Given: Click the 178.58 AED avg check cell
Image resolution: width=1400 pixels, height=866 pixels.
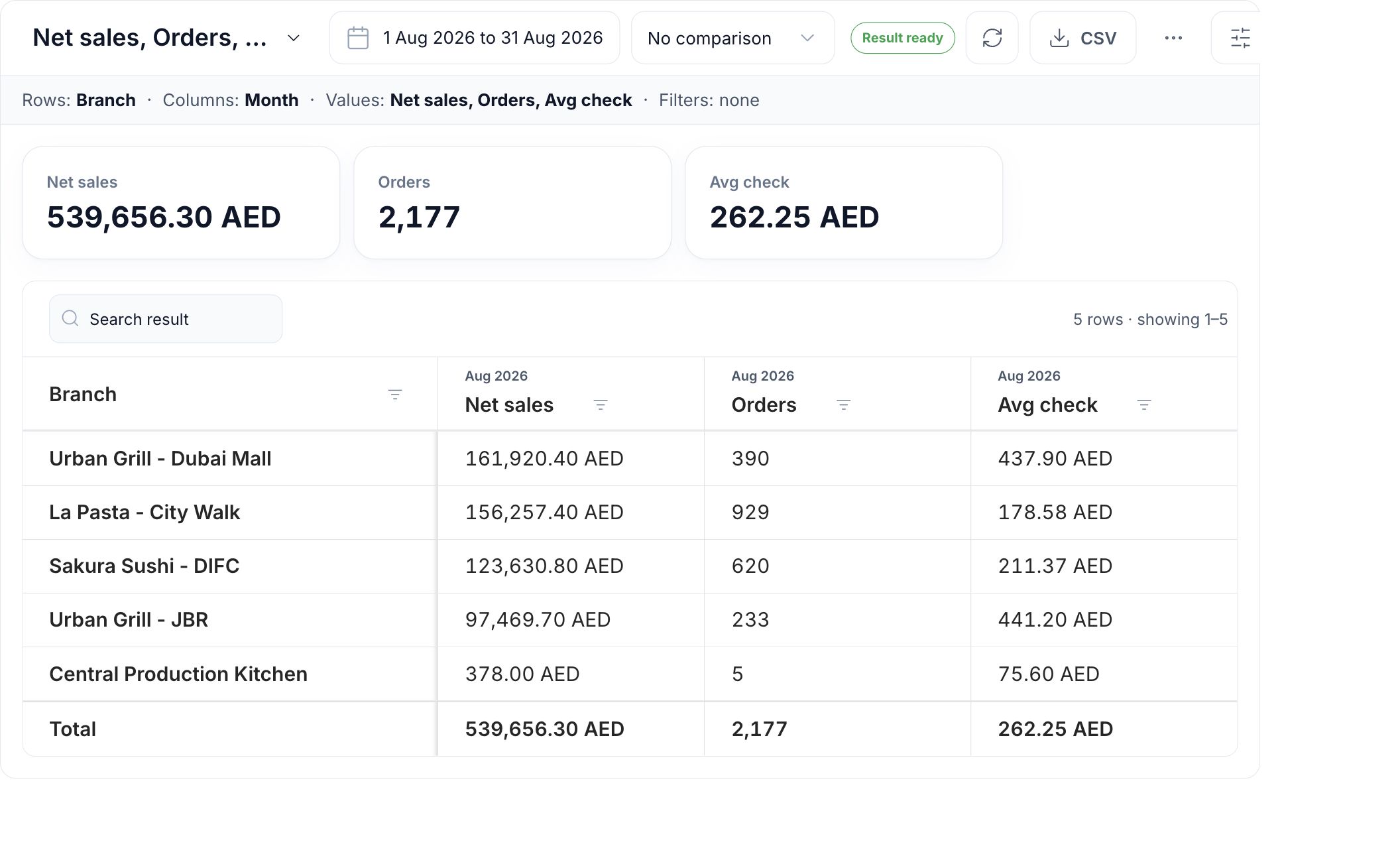Looking at the screenshot, I should [x=1104, y=513].
